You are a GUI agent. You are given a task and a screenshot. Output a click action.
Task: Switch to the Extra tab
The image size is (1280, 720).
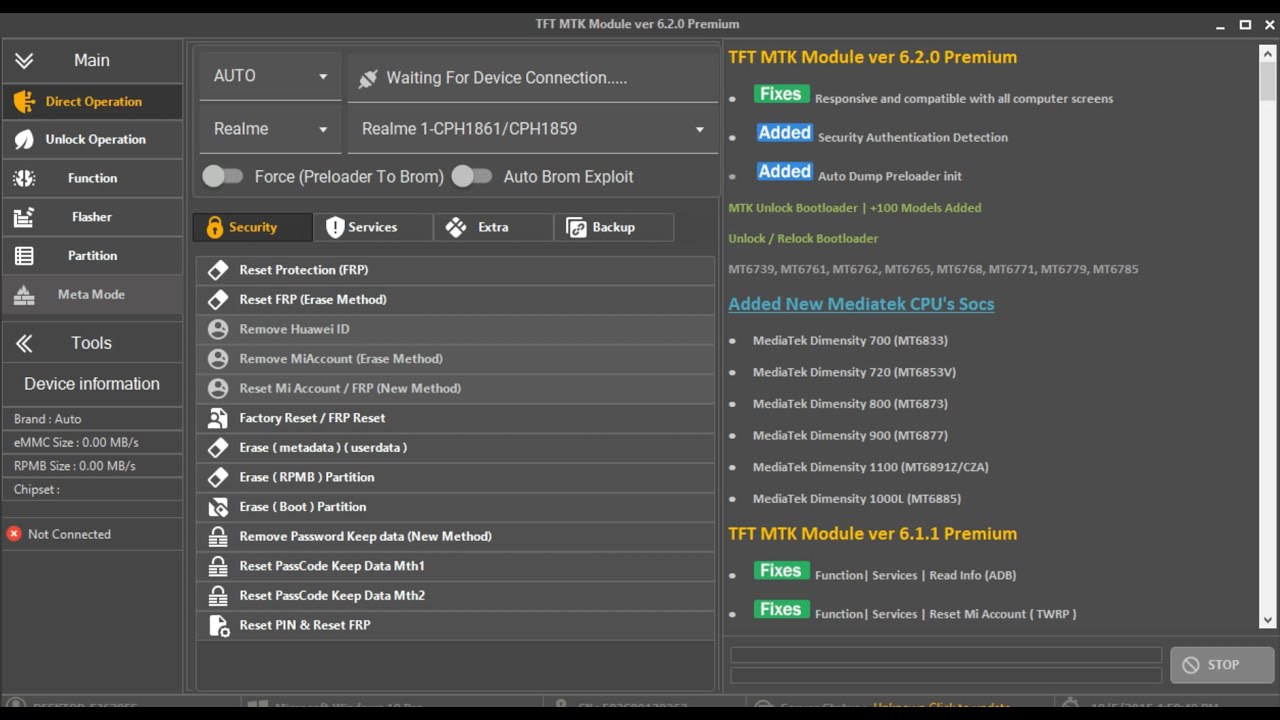pyautogui.click(x=493, y=228)
